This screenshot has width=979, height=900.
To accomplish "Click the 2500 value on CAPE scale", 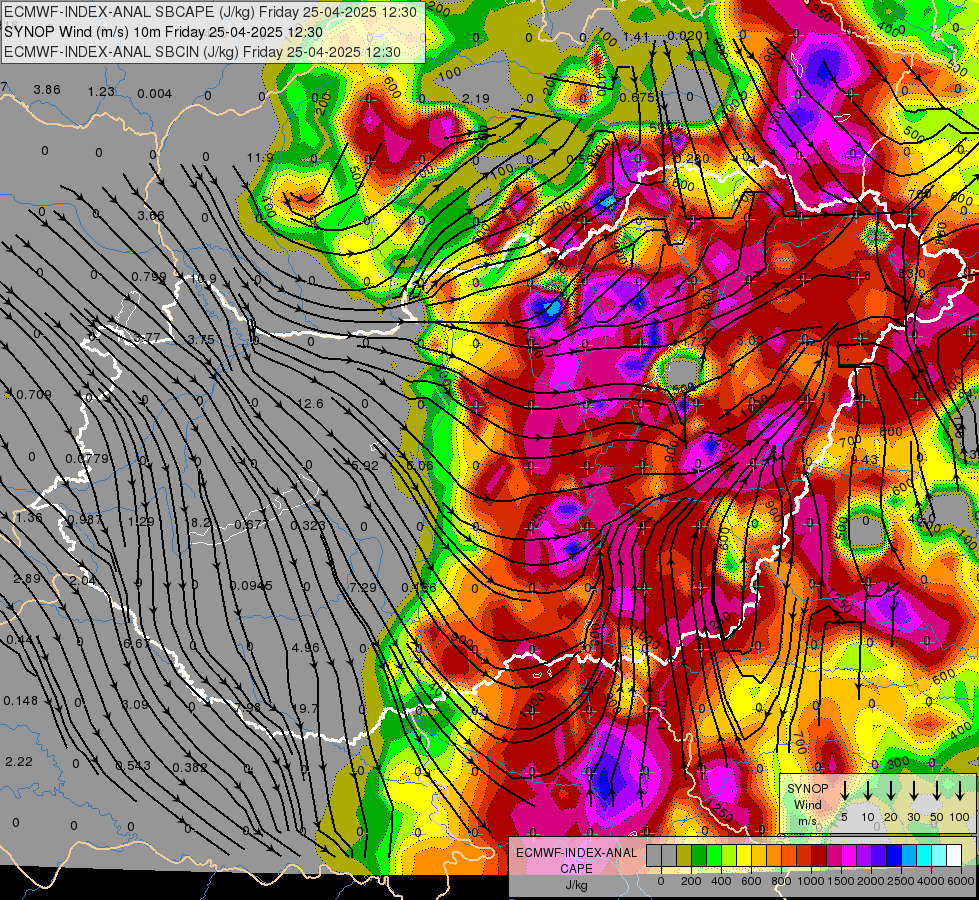I will pyautogui.click(x=900, y=881).
